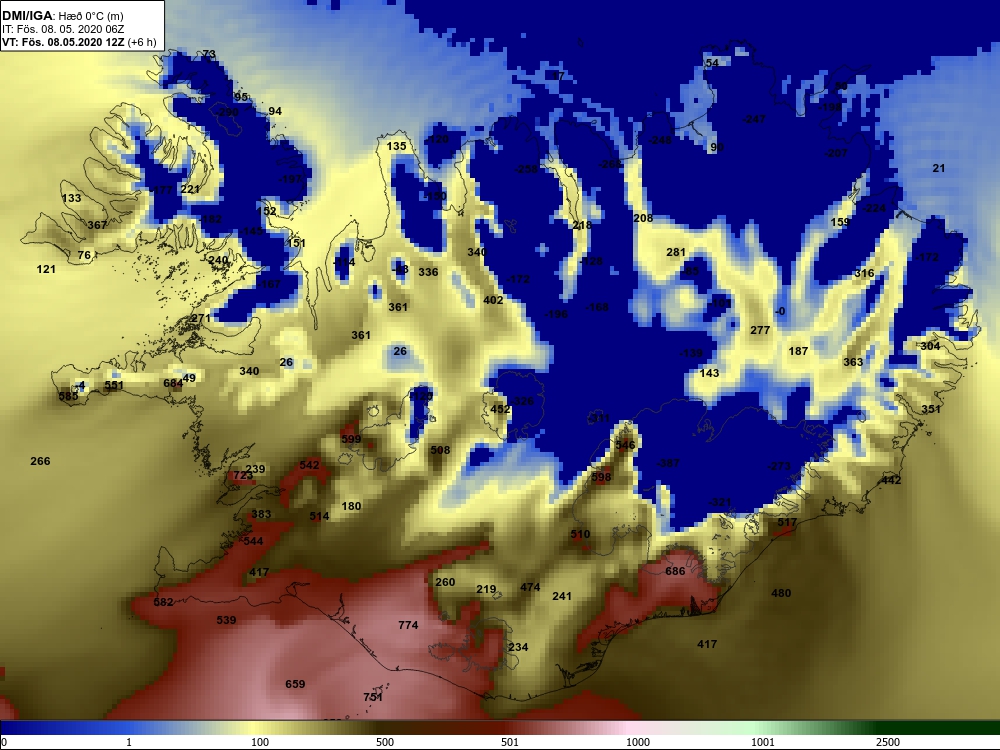Click the 180 map value
Image resolution: width=1000 pixels, height=750 pixels.
(351, 506)
